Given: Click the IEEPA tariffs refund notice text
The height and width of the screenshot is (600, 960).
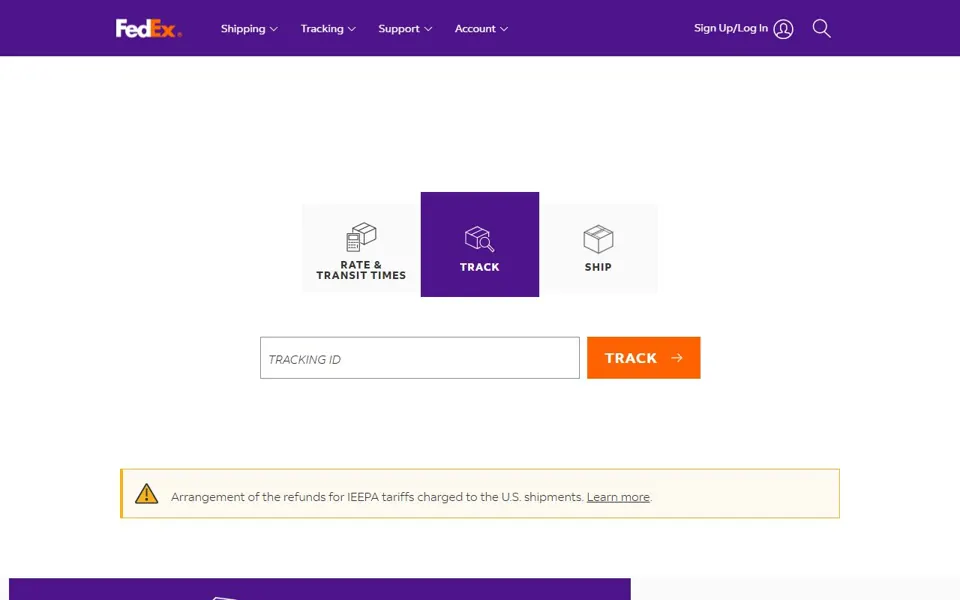Looking at the screenshot, I should [377, 497].
